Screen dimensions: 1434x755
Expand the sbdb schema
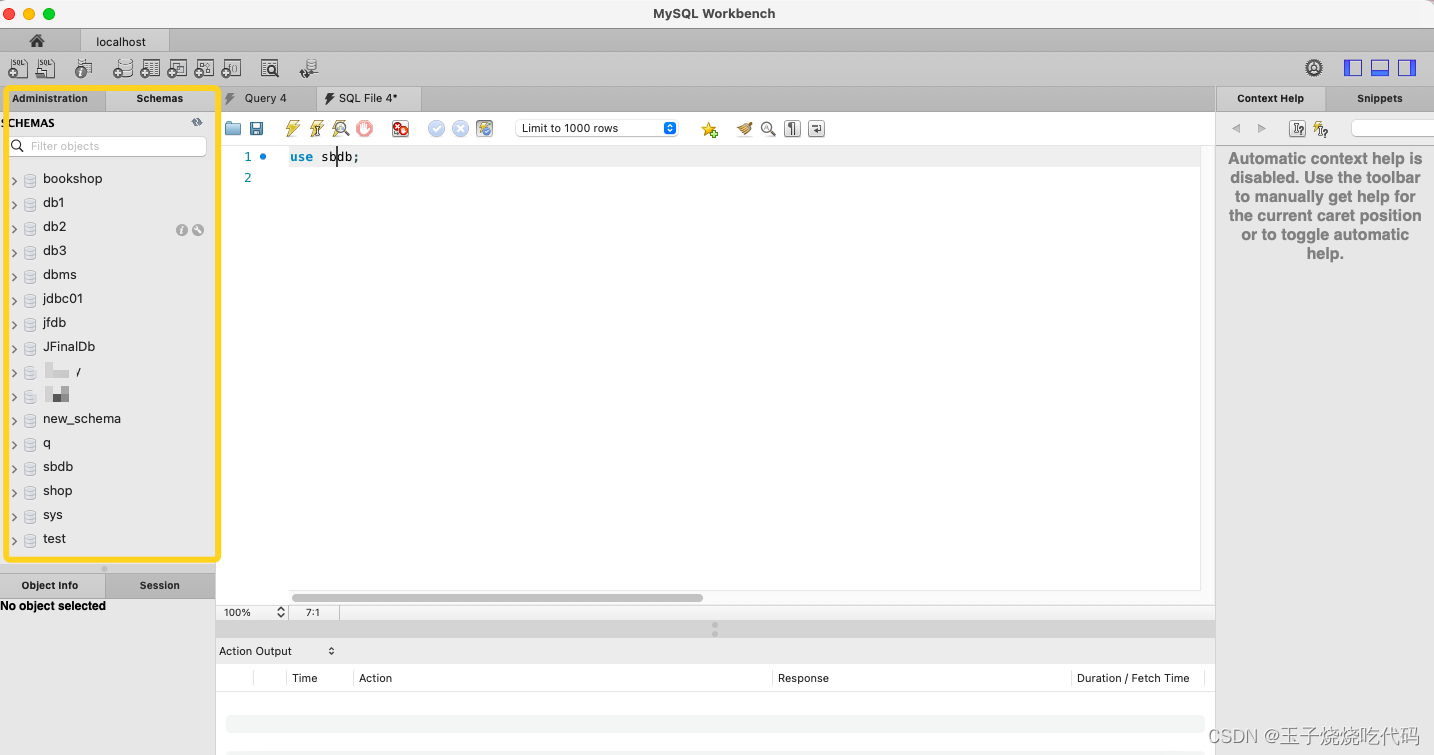click(x=15, y=468)
